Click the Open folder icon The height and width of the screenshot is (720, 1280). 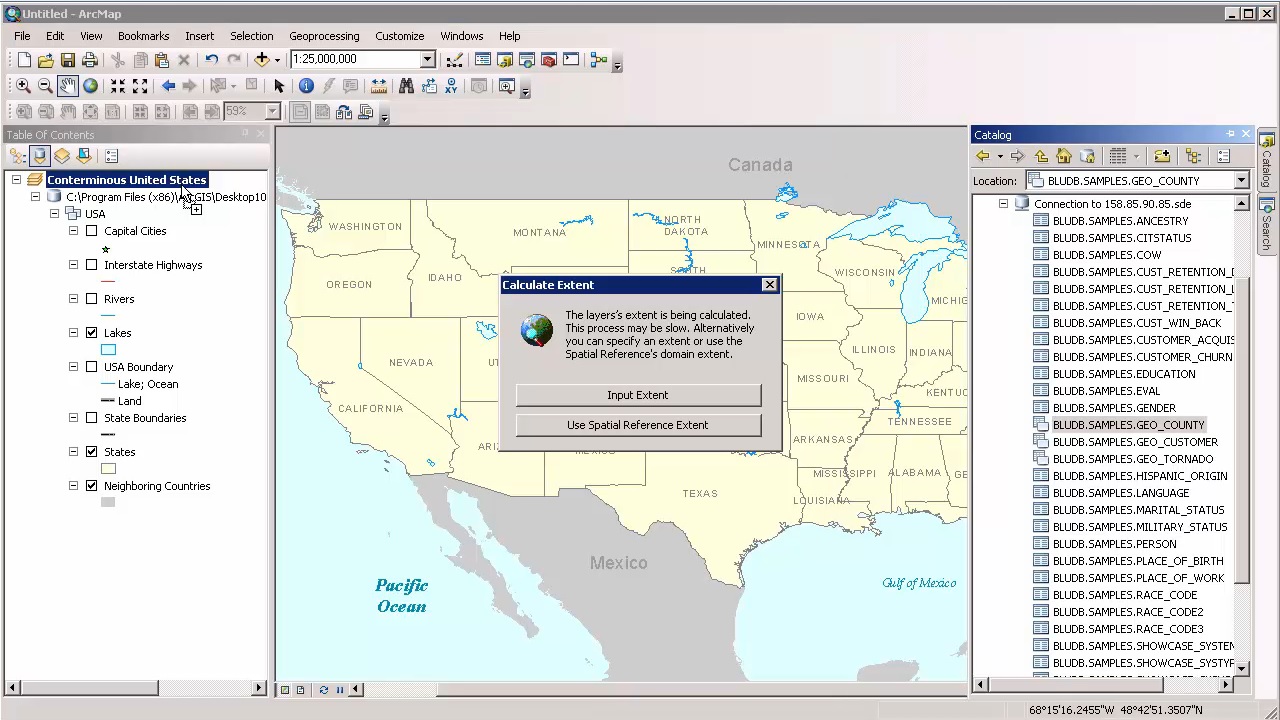click(x=46, y=60)
